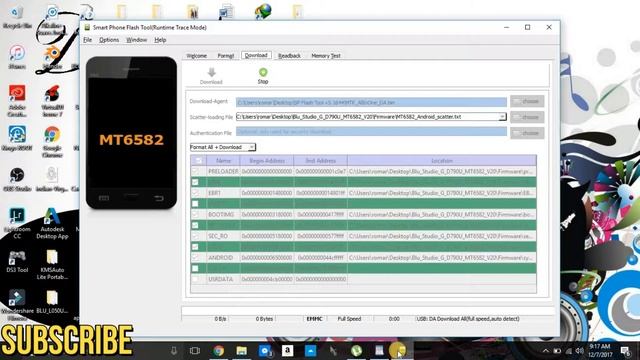Open Lightroom CC desktop shortcut
The height and width of the screenshot is (360, 640).
point(17,223)
